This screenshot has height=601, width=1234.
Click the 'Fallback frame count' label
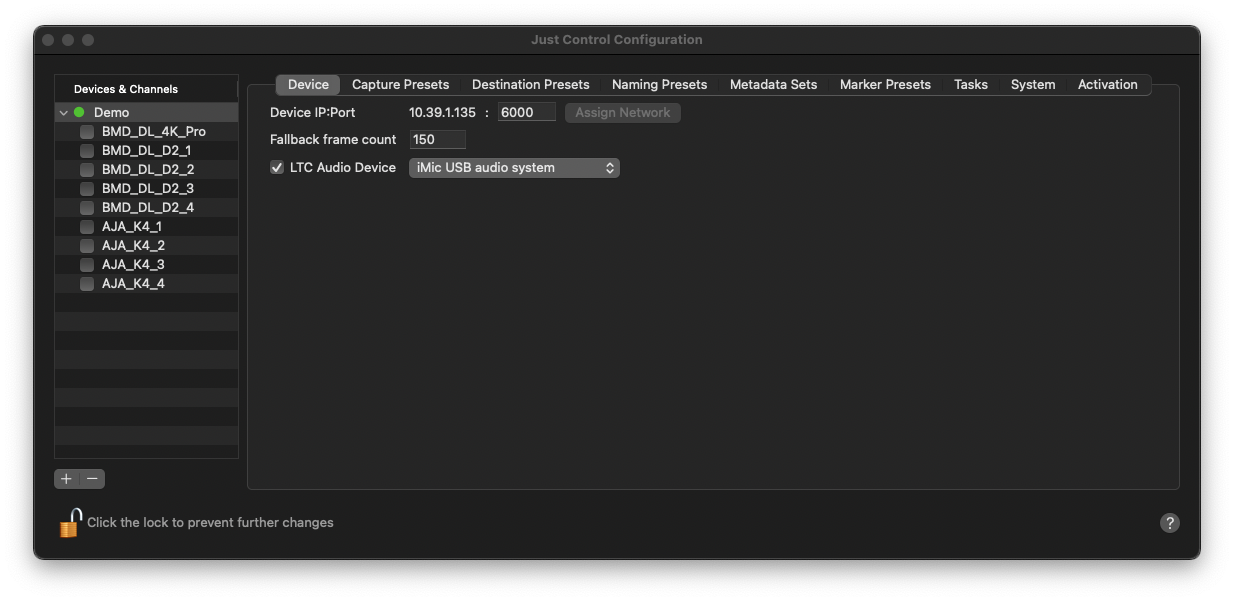(333, 140)
